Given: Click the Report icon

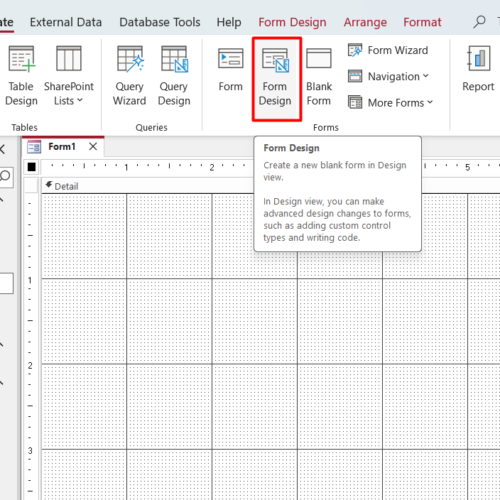Looking at the screenshot, I should click(478, 69).
